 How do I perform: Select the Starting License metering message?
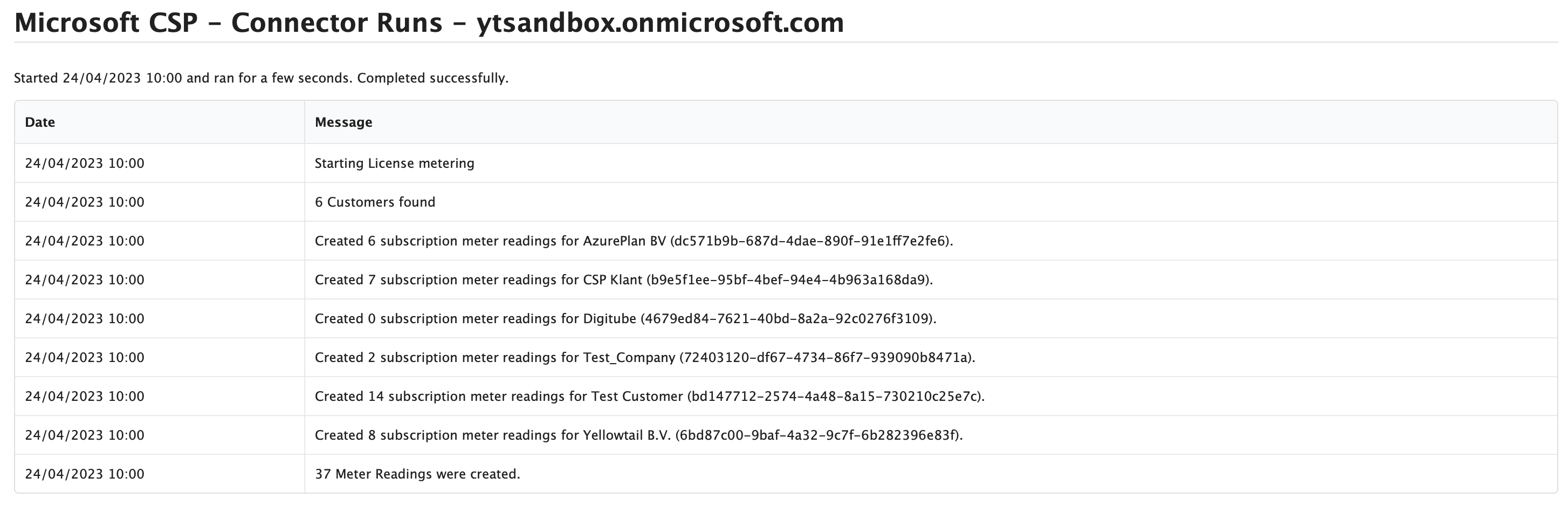pyautogui.click(x=395, y=163)
